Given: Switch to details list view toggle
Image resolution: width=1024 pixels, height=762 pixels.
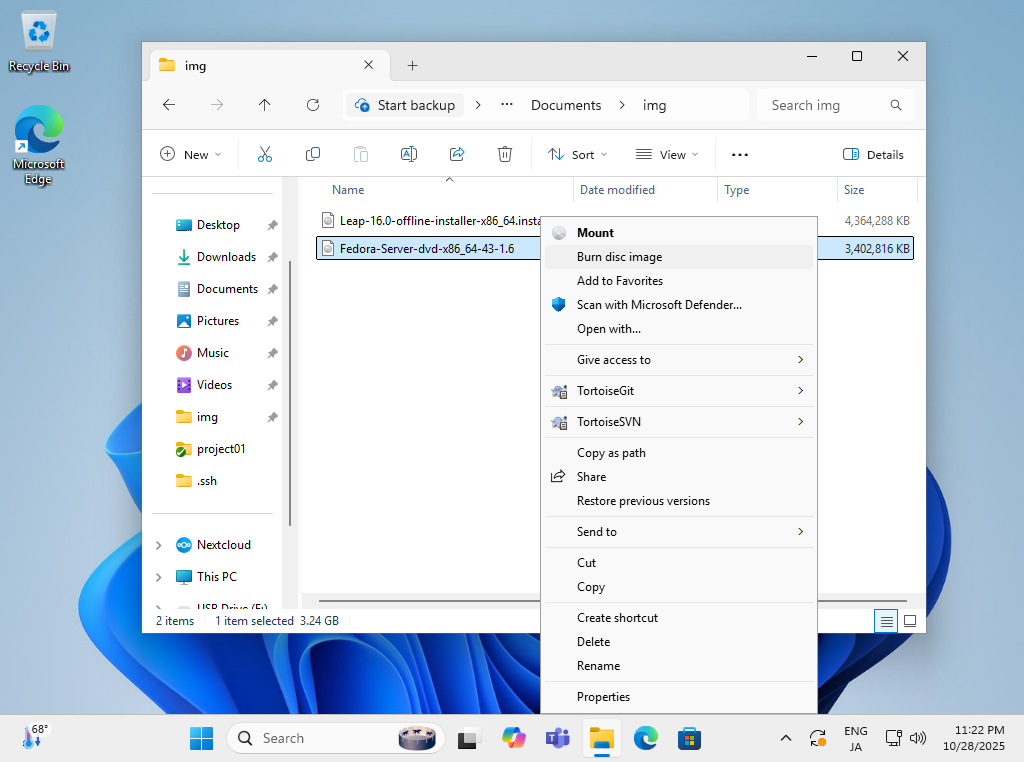Looking at the screenshot, I should [x=886, y=621].
